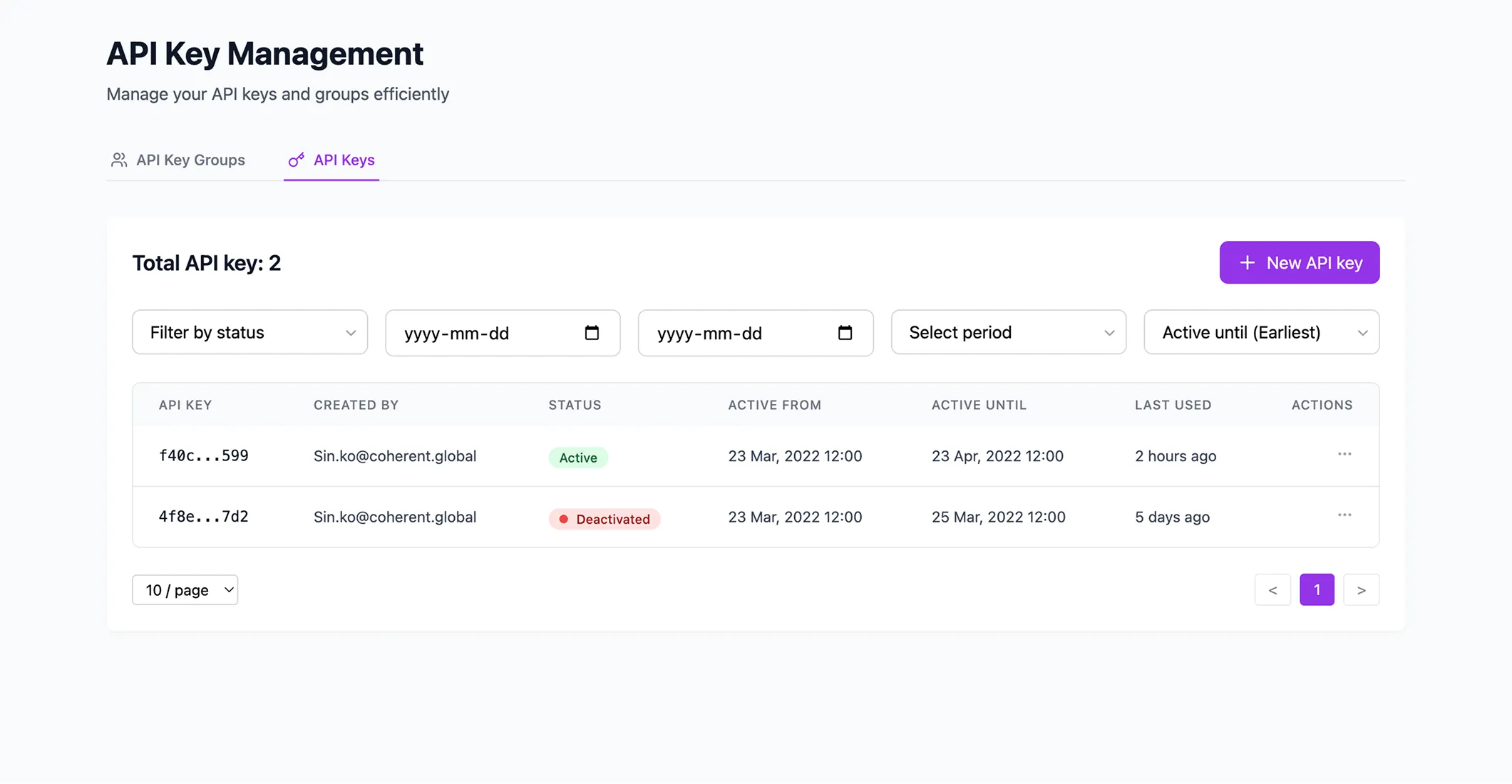
Task: Go to previous page of results
Action: click(x=1272, y=590)
